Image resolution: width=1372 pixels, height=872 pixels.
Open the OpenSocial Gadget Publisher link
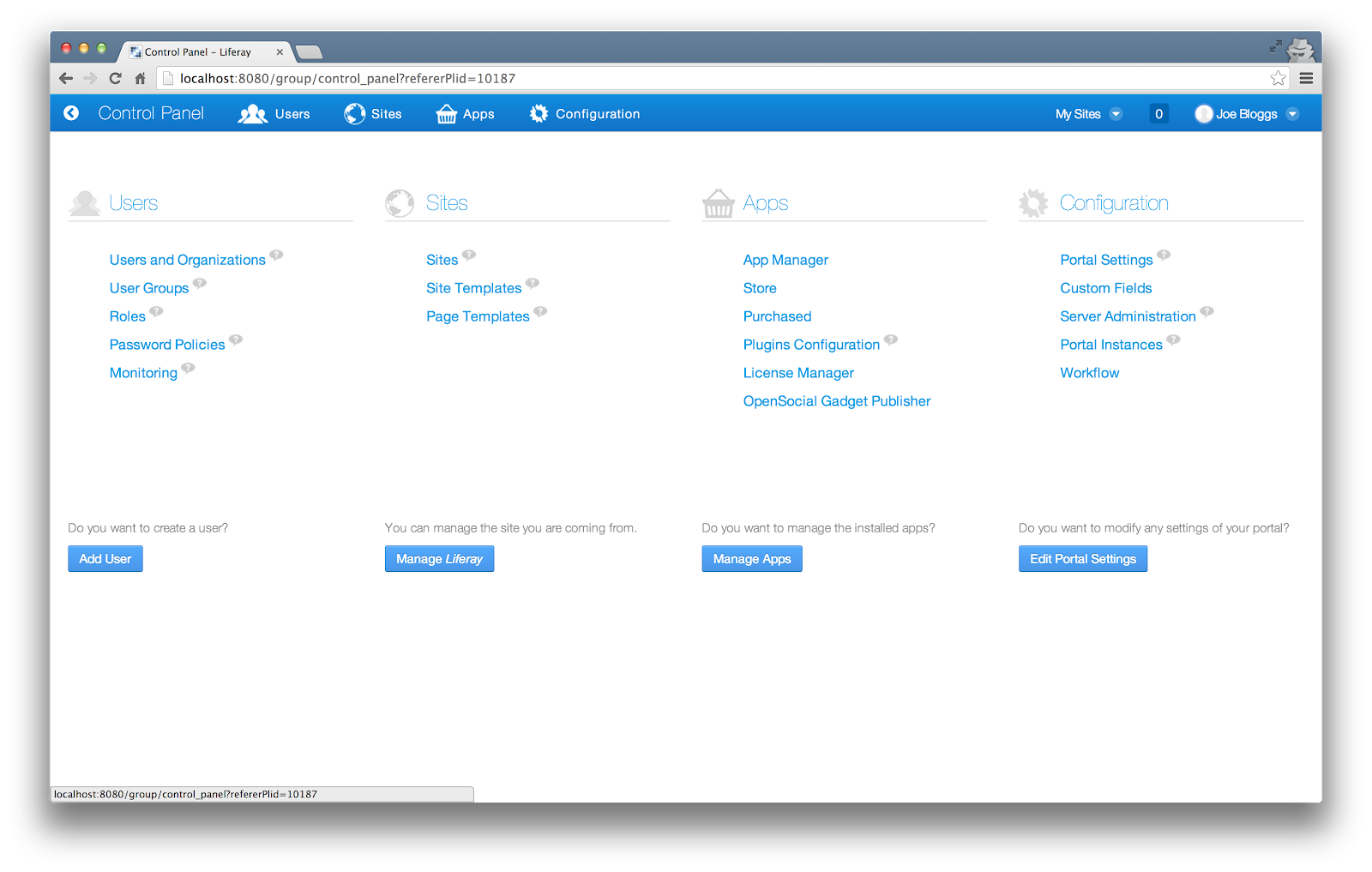click(837, 401)
